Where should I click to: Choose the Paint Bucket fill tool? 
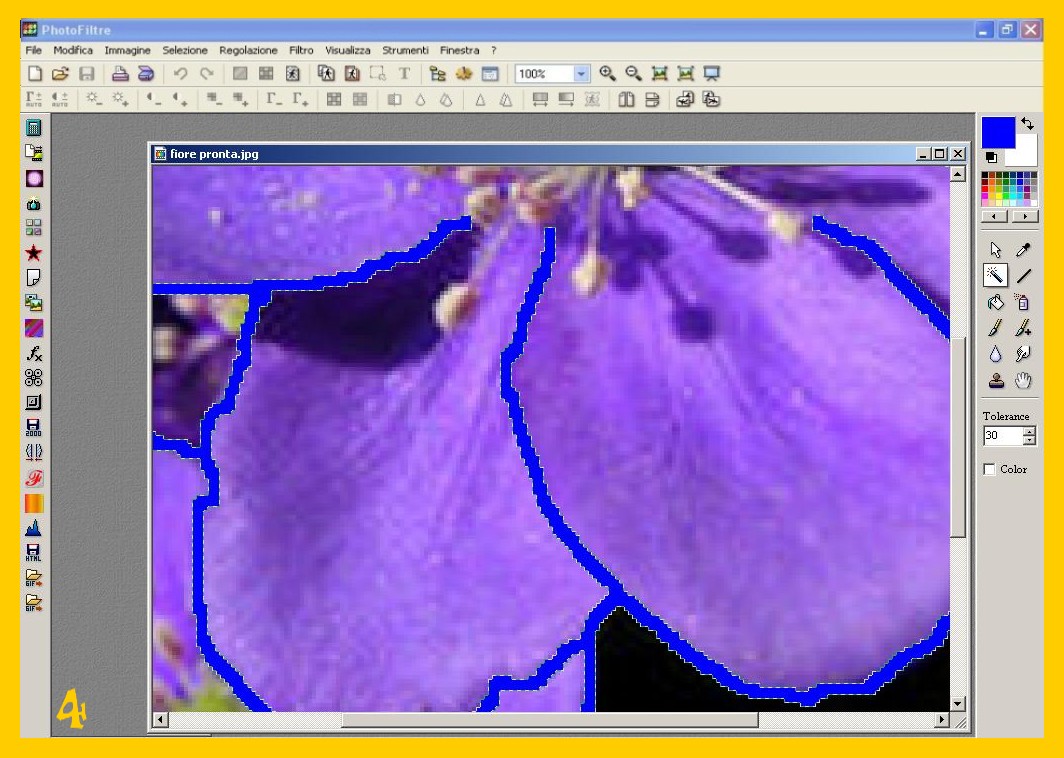[995, 302]
